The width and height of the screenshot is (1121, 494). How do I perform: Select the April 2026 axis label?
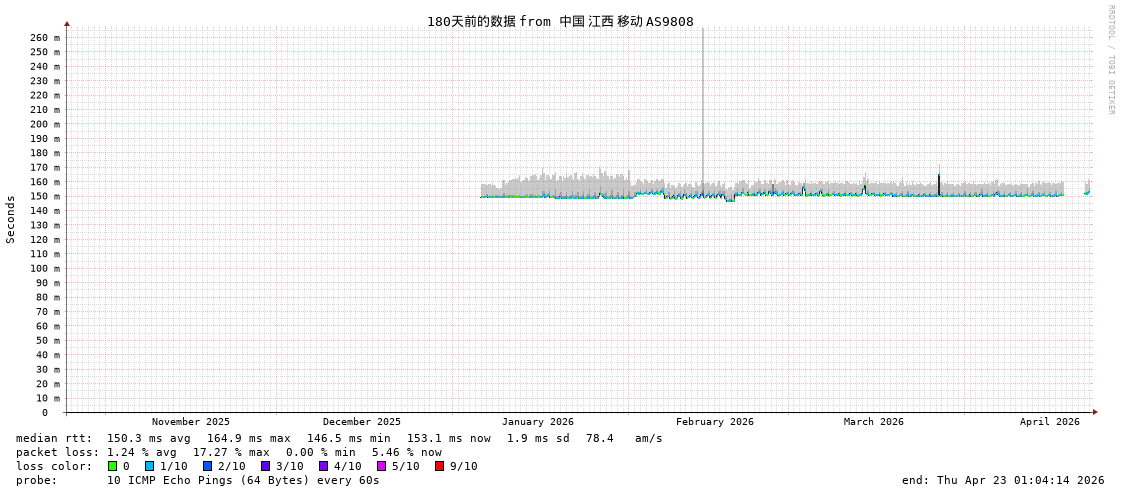click(x=1049, y=422)
